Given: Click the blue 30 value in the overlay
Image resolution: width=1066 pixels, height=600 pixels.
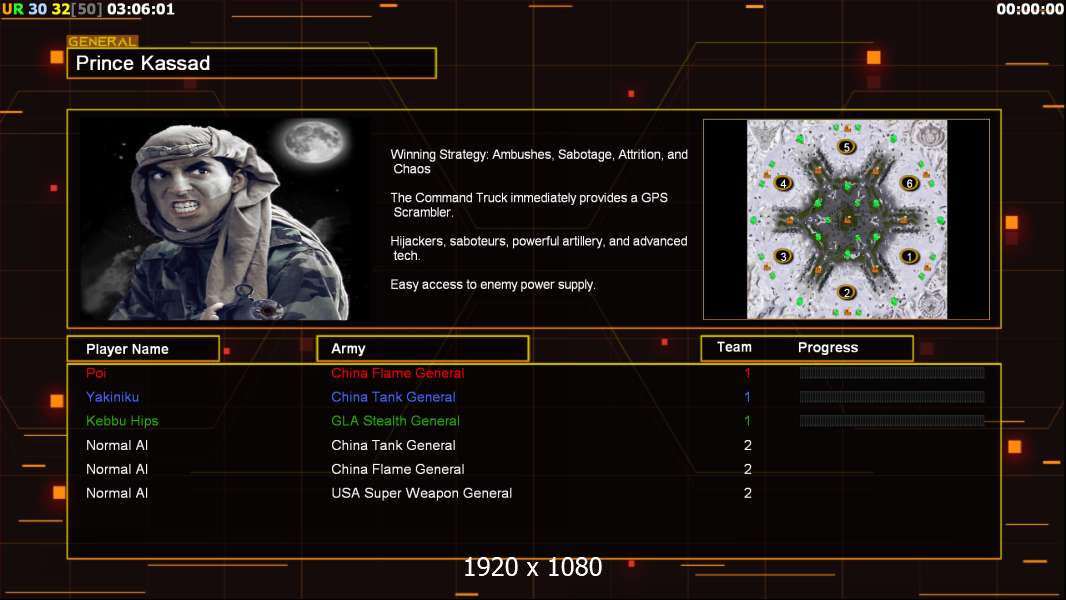Looking at the screenshot, I should [x=37, y=9].
